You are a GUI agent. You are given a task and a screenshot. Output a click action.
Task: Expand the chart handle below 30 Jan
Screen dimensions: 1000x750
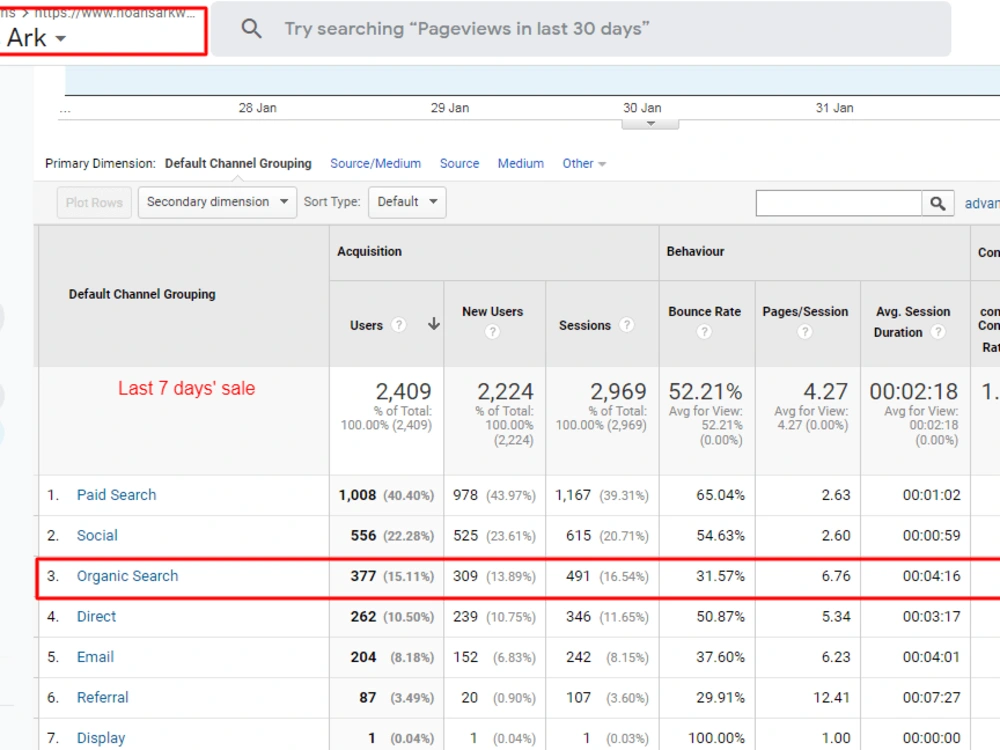(651, 124)
